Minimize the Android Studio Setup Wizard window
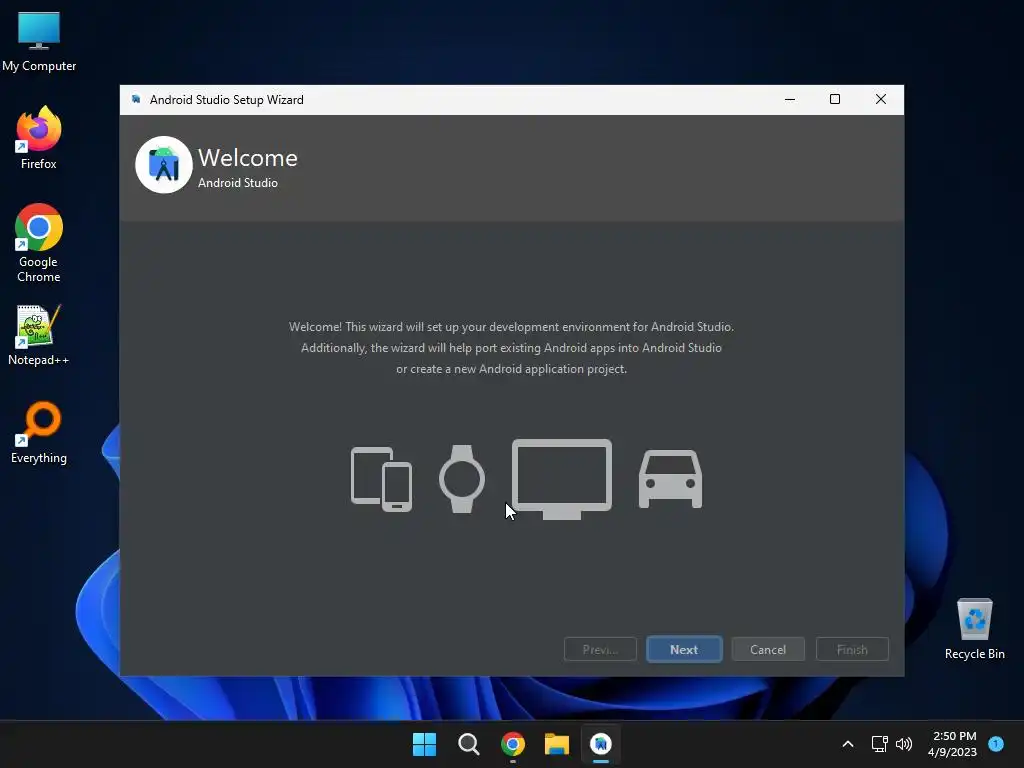Viewport: 1024px width, 768px height. pyautogui.click(x=790, y=99)
